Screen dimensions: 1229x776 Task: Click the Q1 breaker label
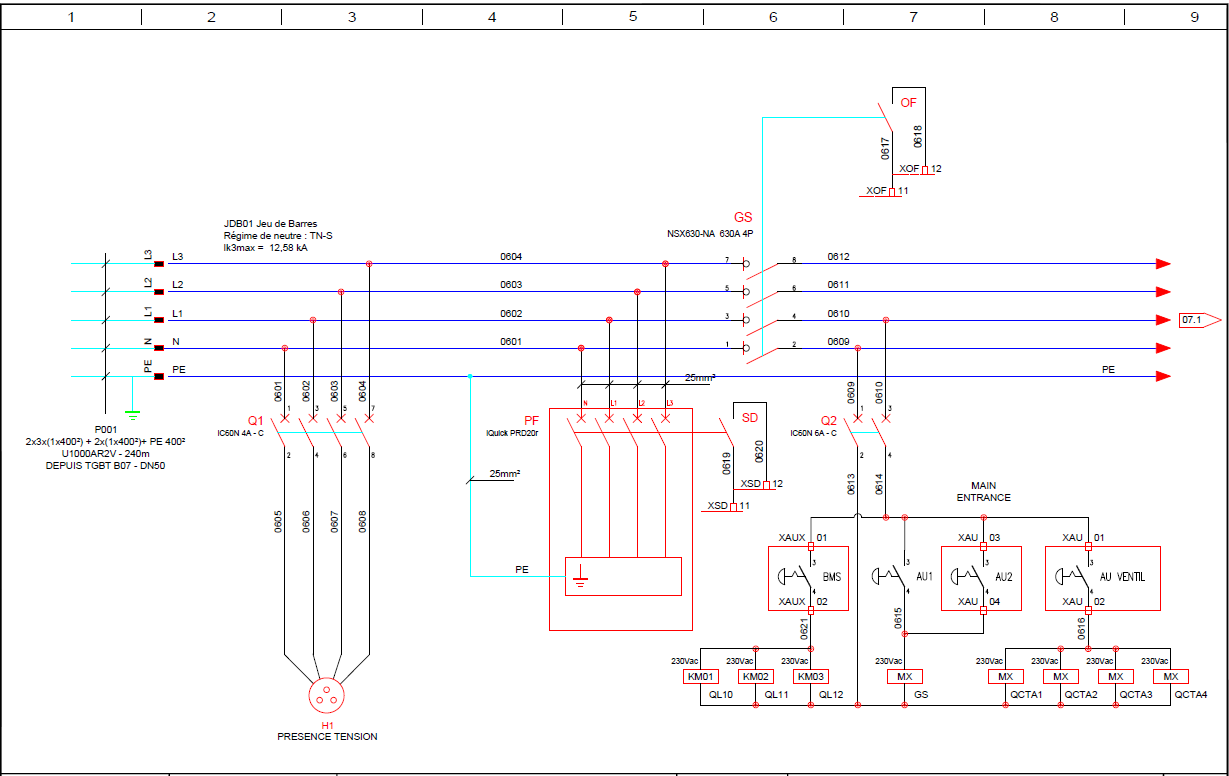point(255,420)
